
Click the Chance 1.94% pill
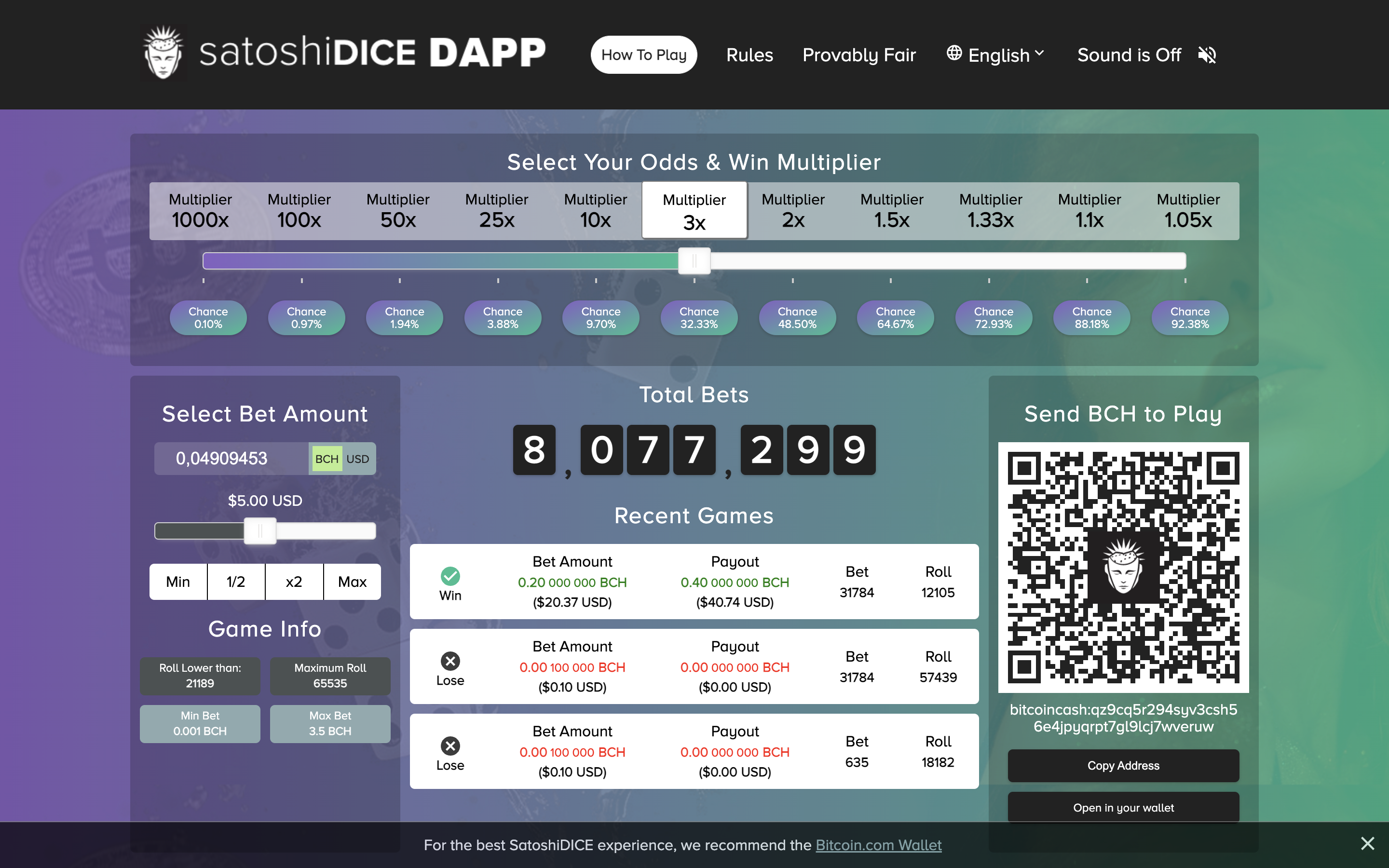click(x=404, y=317)
